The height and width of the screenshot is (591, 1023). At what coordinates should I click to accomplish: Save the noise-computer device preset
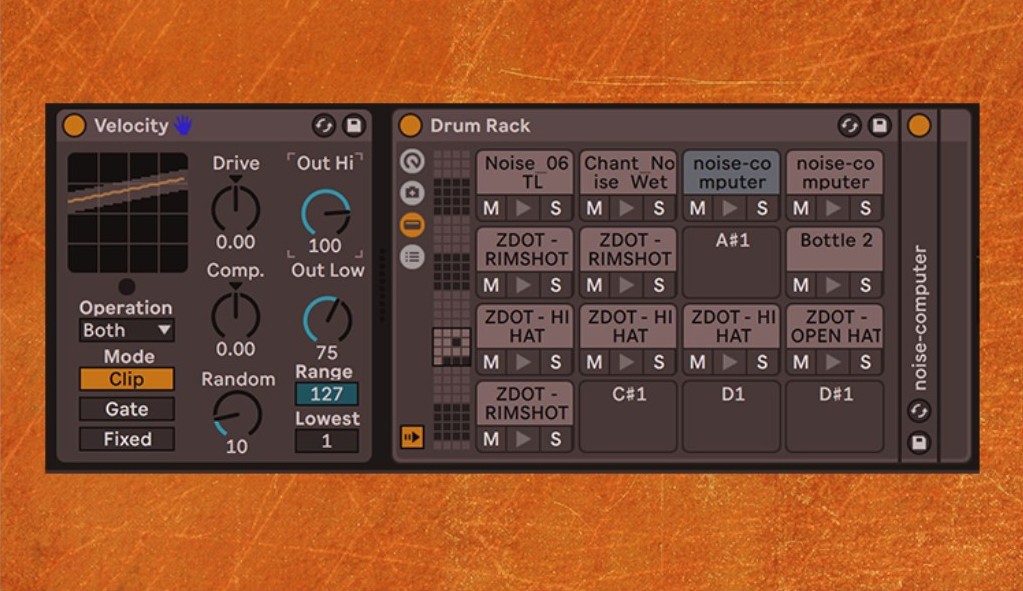919,443
